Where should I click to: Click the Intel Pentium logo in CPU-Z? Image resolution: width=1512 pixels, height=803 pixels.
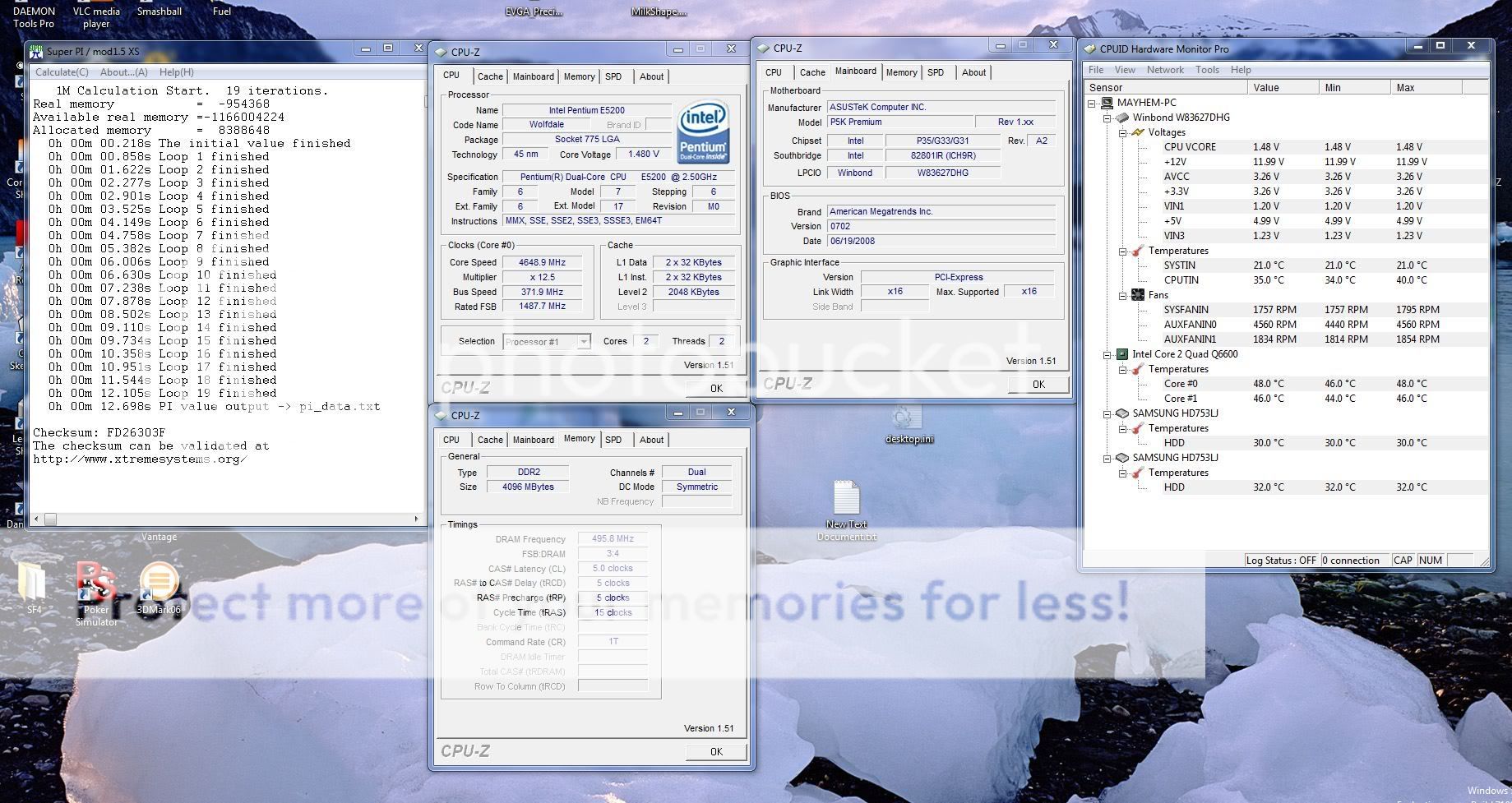[x=702, y=132]
